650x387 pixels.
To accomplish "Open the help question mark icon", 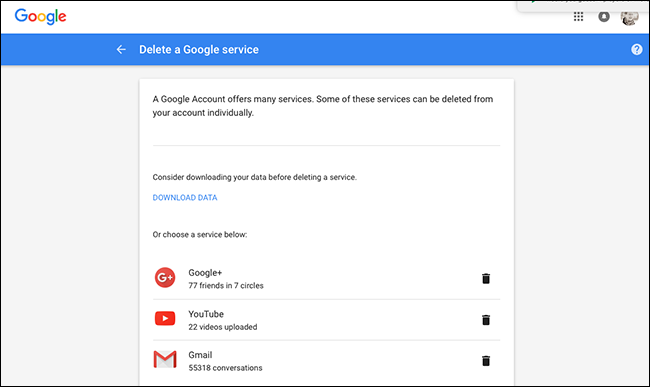I will point(636,50).
